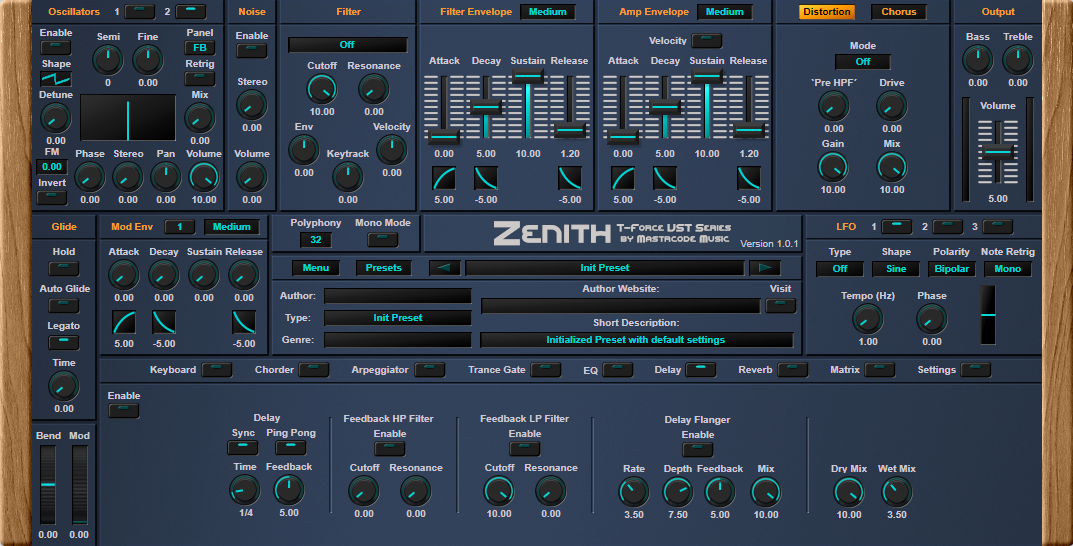Open the LFO Polarity Bipolar dropdown

(x=952, y=269)
